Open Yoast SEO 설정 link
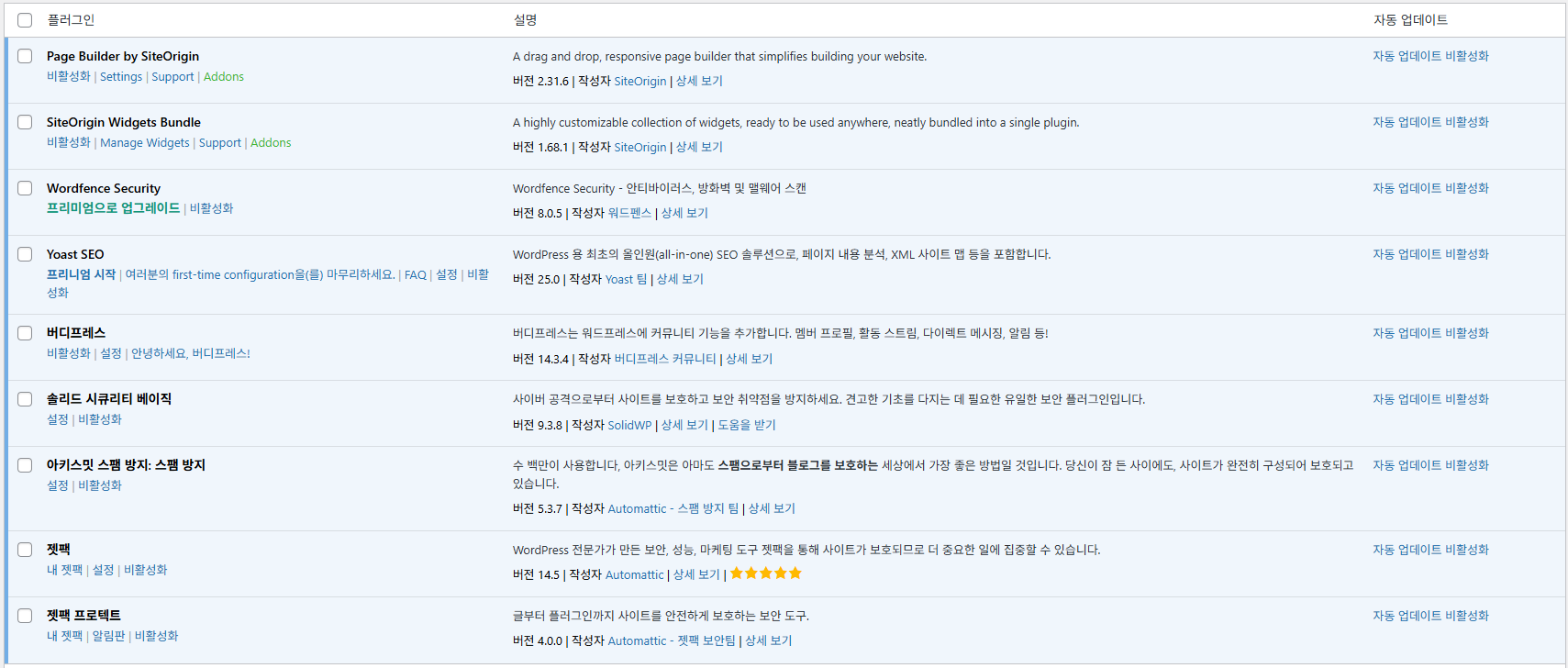Viewport: 1568px width, 668px height. coord(447,274)
